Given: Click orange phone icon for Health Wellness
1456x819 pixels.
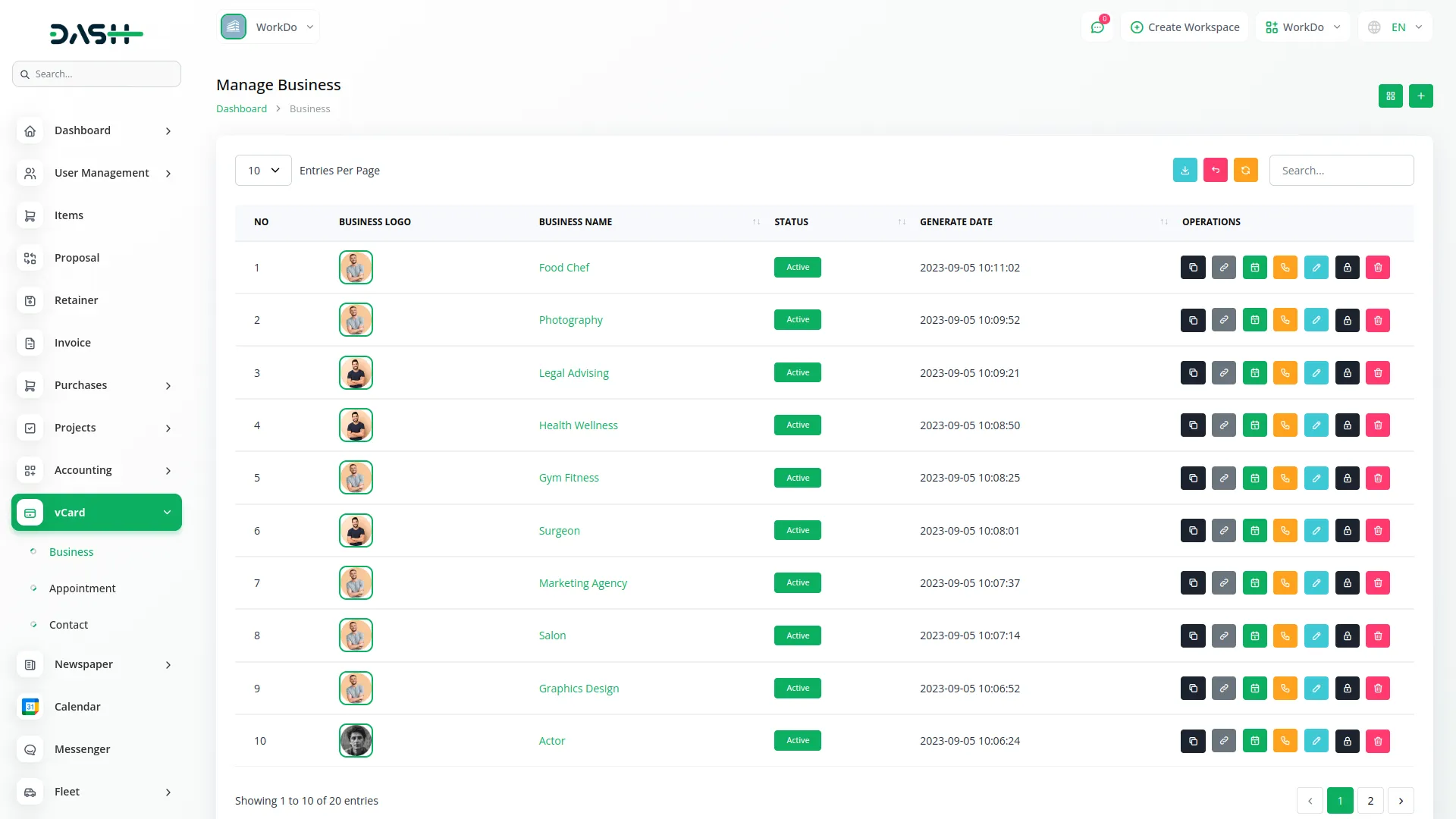Looking at the screenshot, I should (x=1285, y=425).
